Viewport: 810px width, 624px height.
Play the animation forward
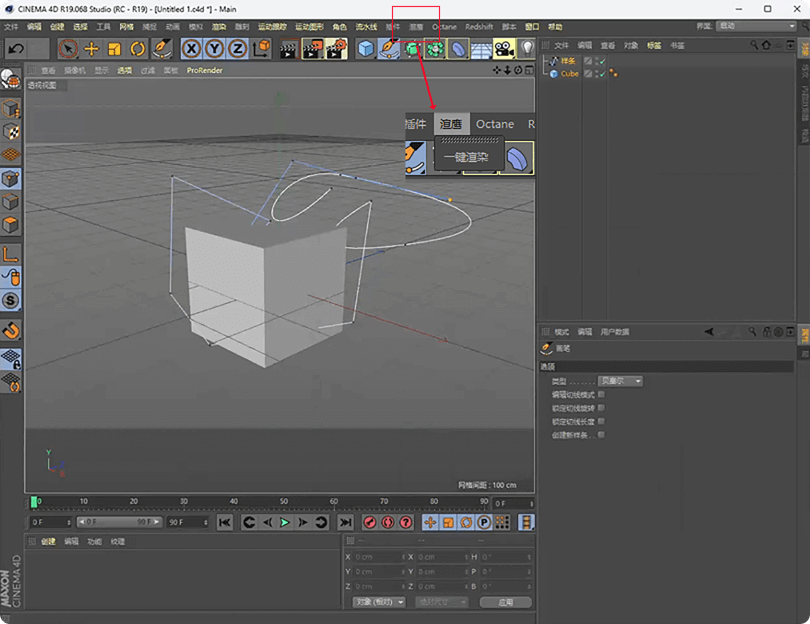[x=285, y=522]
